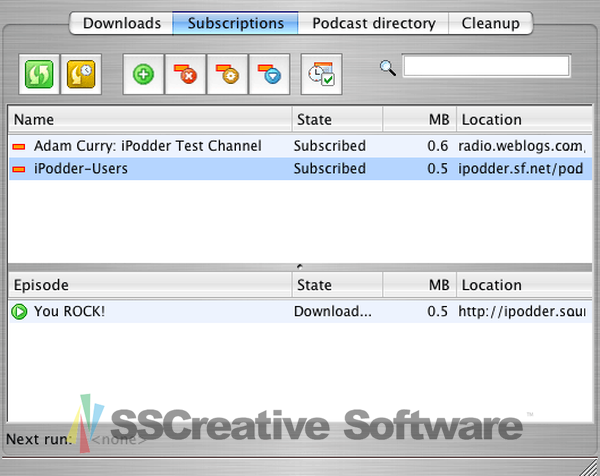Click the State header in episode list
The width and height of the screenshot is (600, 476).
(338, 285)
